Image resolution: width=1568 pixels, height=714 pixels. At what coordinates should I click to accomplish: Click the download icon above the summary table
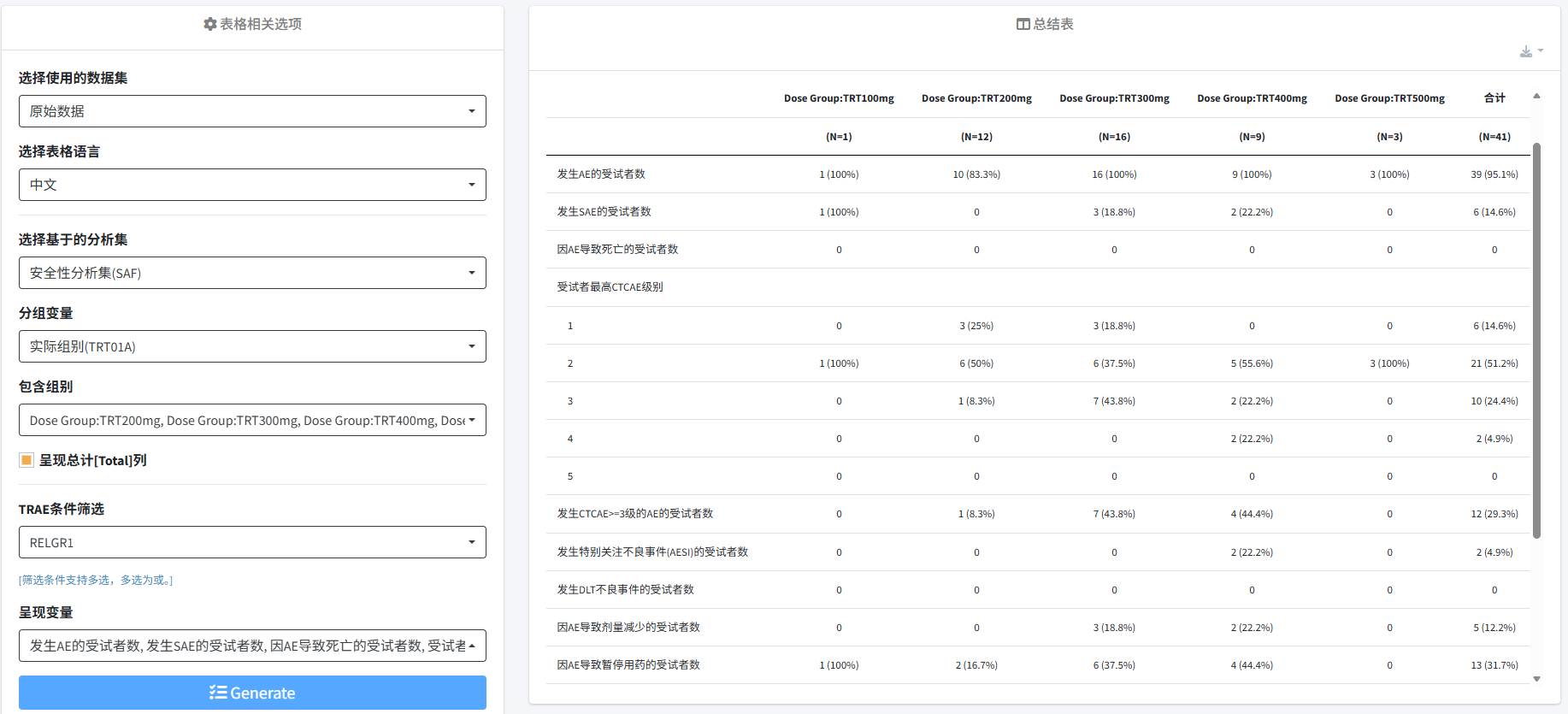(x=1527, y=51)
